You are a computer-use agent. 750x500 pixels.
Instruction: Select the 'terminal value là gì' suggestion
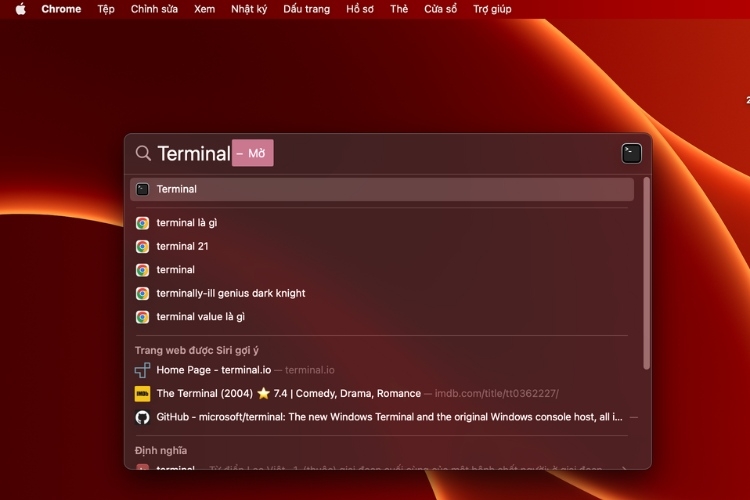pos(382,317)
